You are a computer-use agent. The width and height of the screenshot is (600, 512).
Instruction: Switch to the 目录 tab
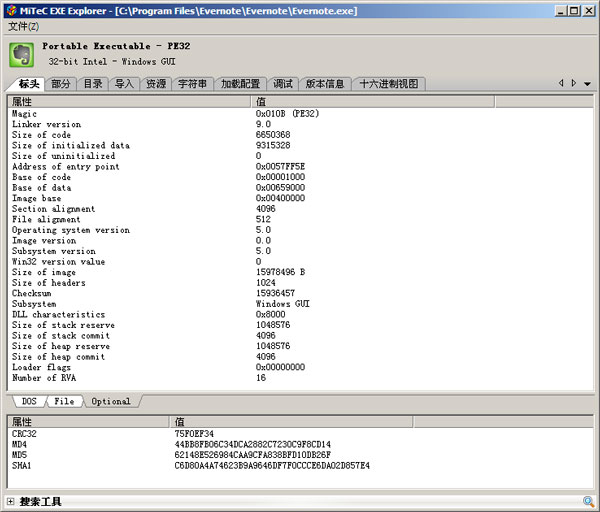pos(93,84)
